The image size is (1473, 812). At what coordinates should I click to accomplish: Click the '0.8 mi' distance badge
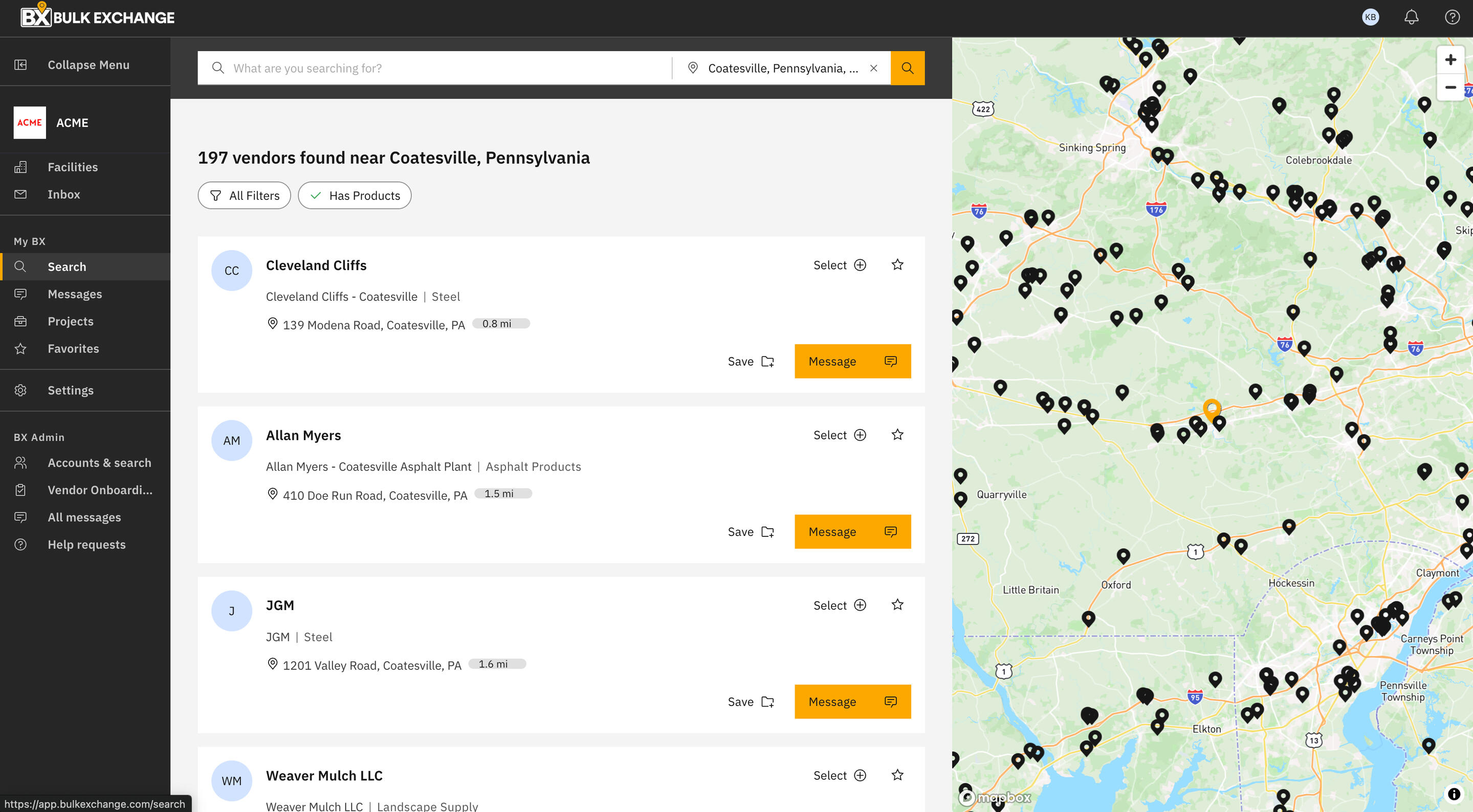(501, 324)
